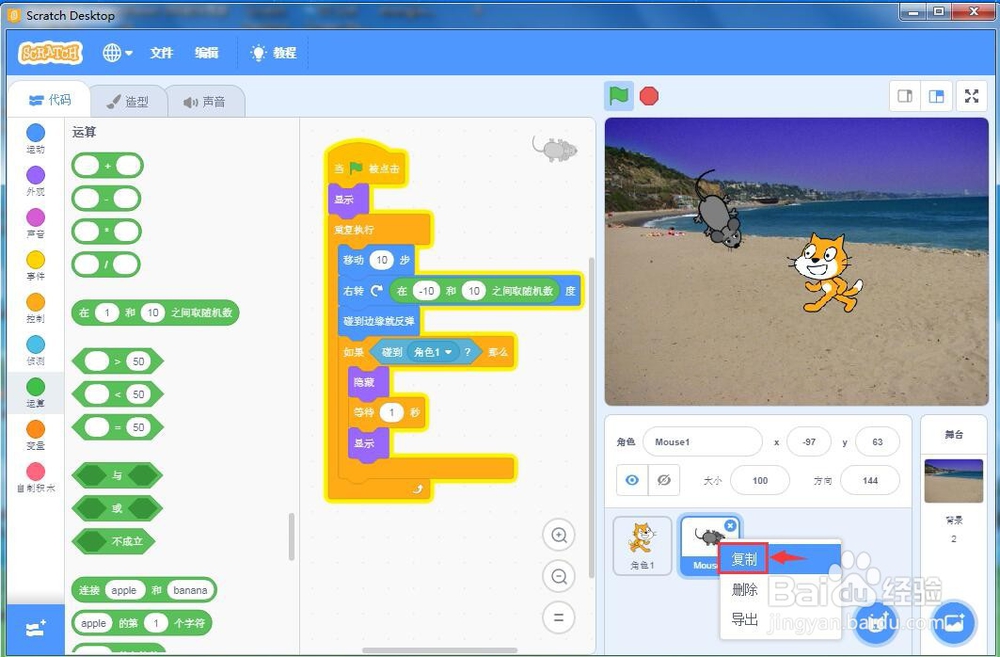This screenshot has height=657, width=1000.
Task: Switch to small stage layout
Action: click(905, 96)
